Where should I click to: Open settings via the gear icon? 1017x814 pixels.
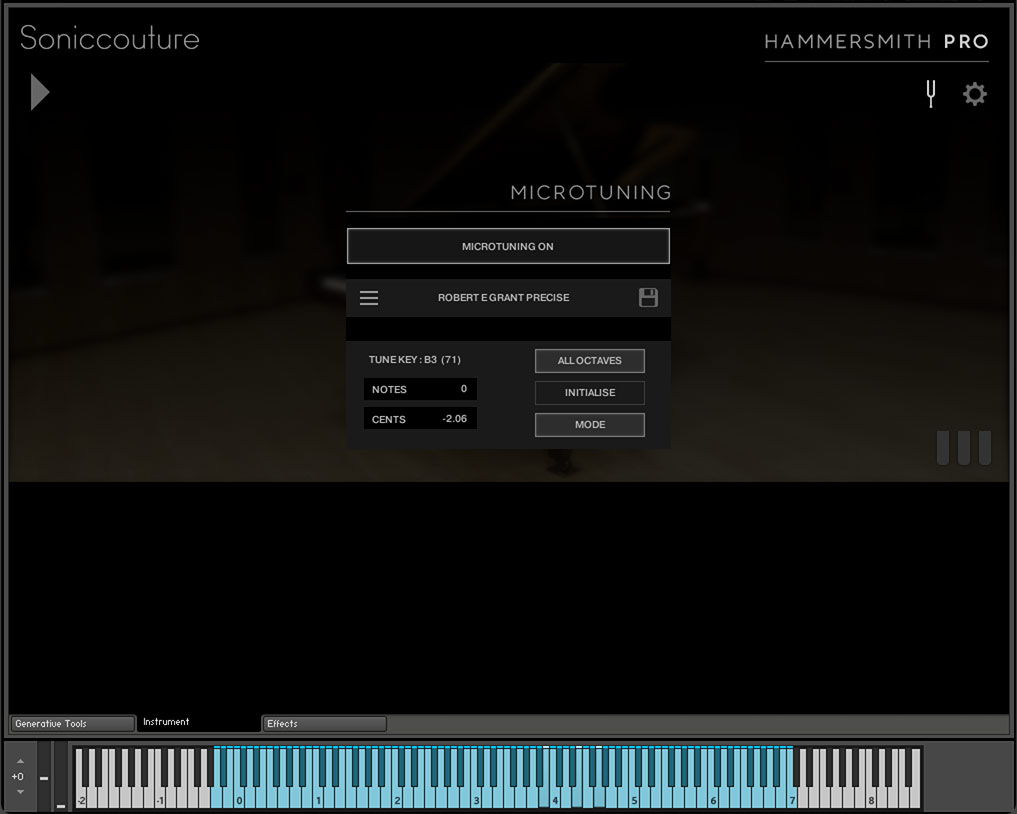(974, 94)
